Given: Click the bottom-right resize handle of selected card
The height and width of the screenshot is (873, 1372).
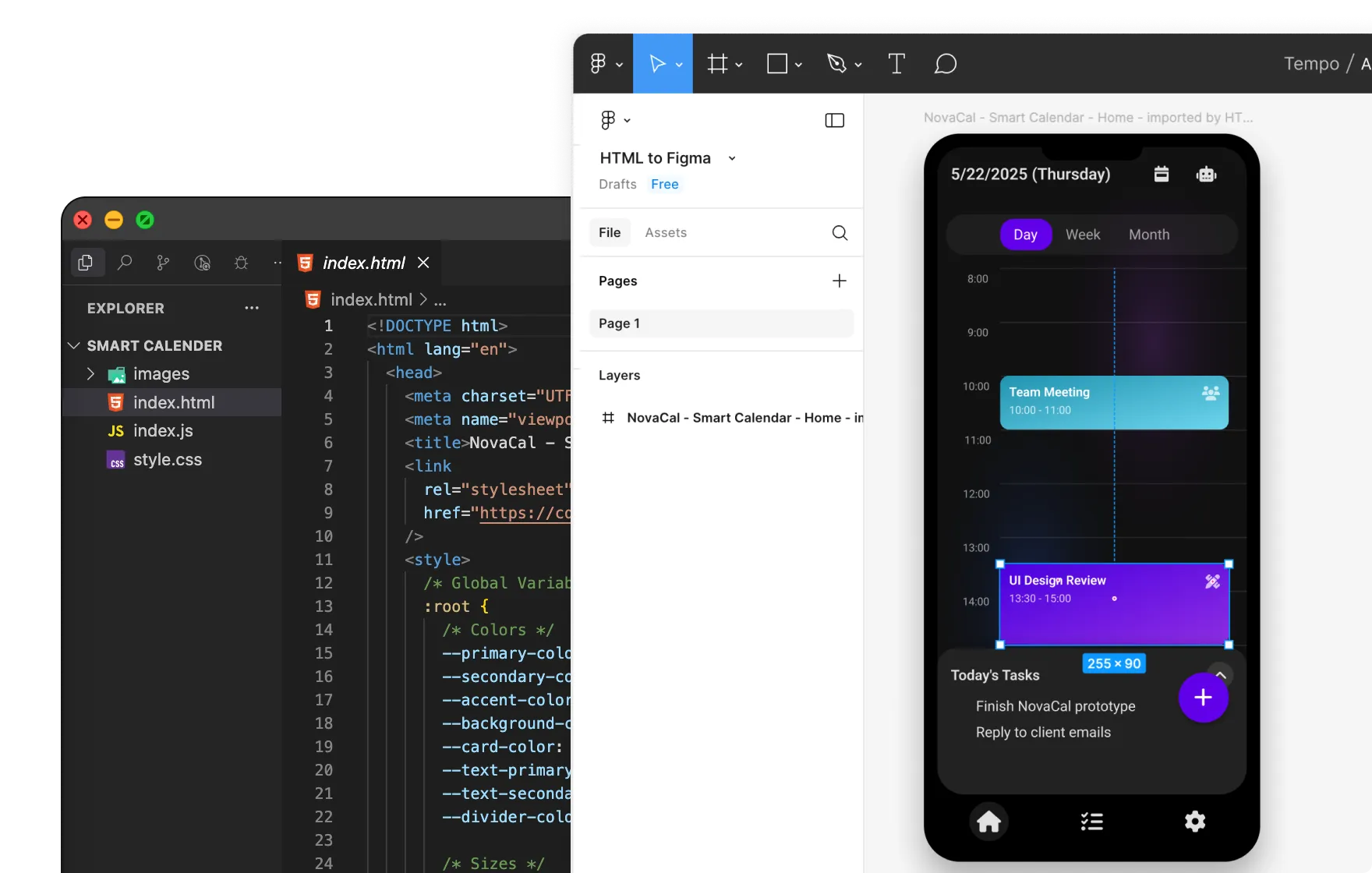Looking at the screenshot, I should coord(1229,645).
